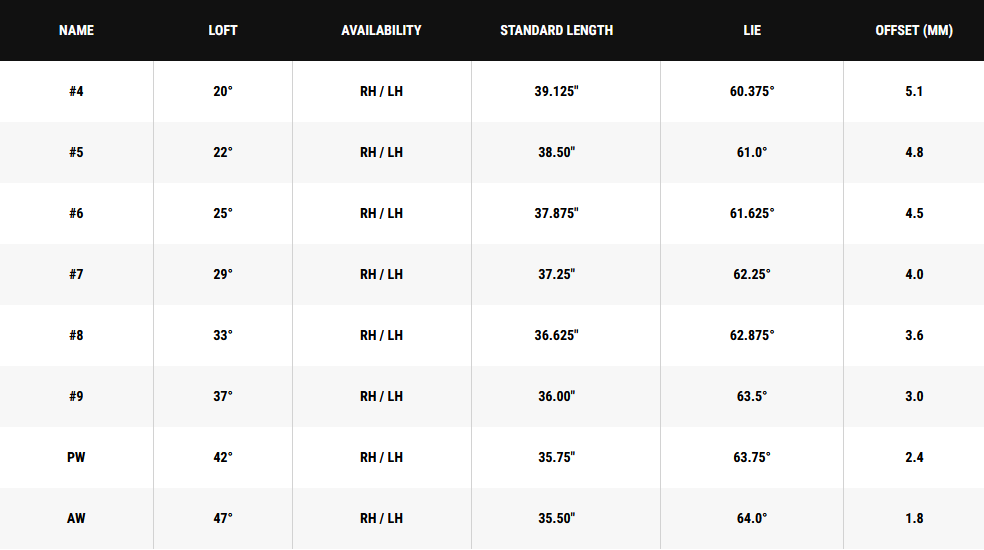This screenshot has width=984, height=550.
Task: Select the #7 iron name cell
Action: (76, 274)
